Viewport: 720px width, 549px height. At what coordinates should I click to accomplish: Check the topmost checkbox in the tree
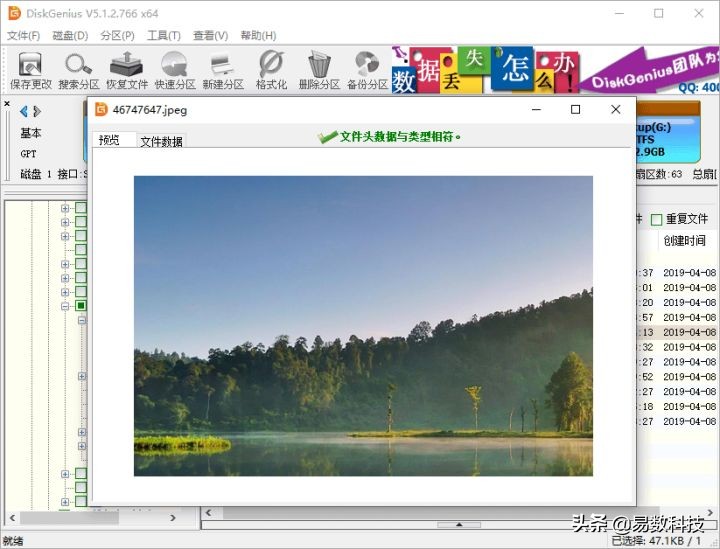[81, 208]
